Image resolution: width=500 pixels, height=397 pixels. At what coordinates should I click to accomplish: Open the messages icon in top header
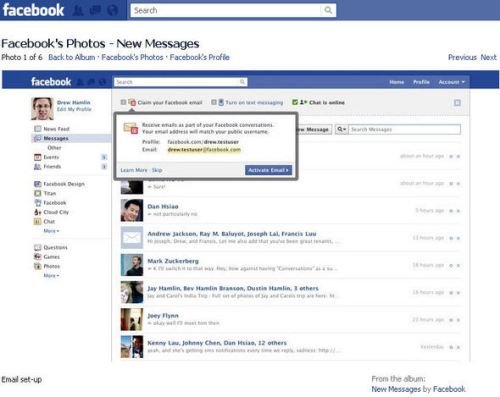click(96, 11)
